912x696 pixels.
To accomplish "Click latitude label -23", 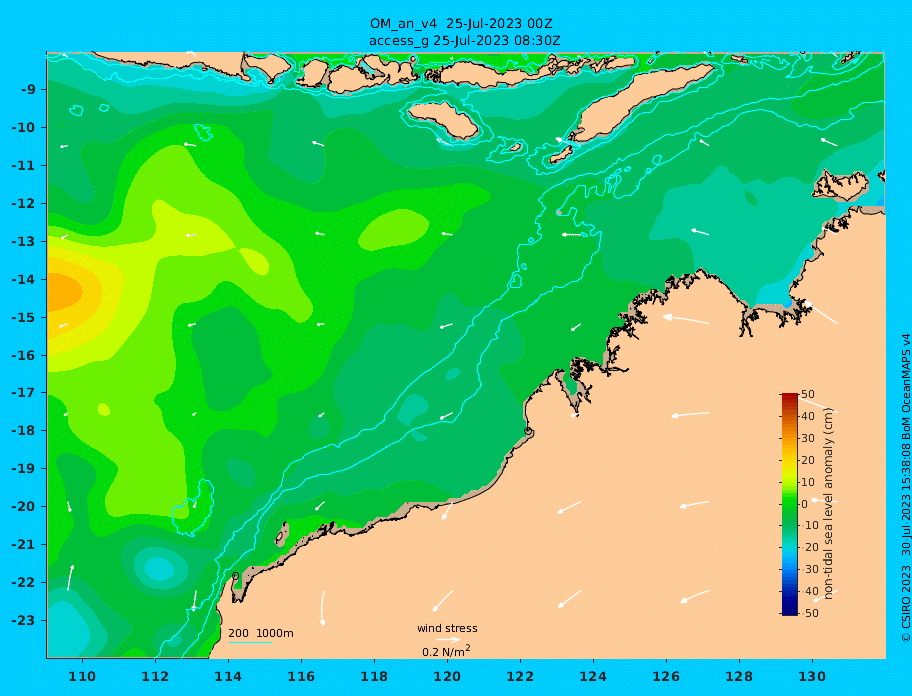I will (x=23, y=620).
